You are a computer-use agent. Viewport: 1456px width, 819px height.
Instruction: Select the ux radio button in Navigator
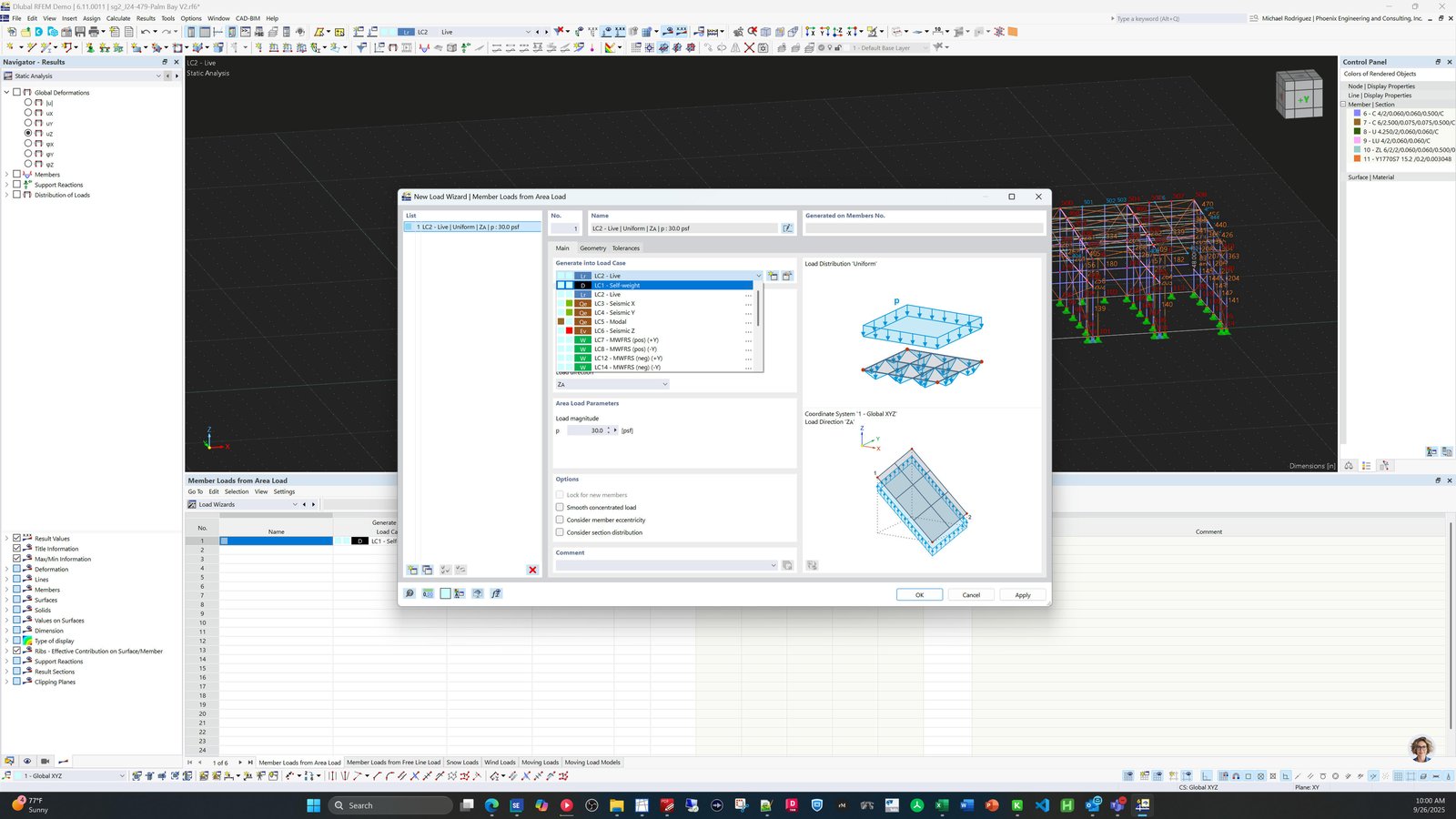point(28,113)
